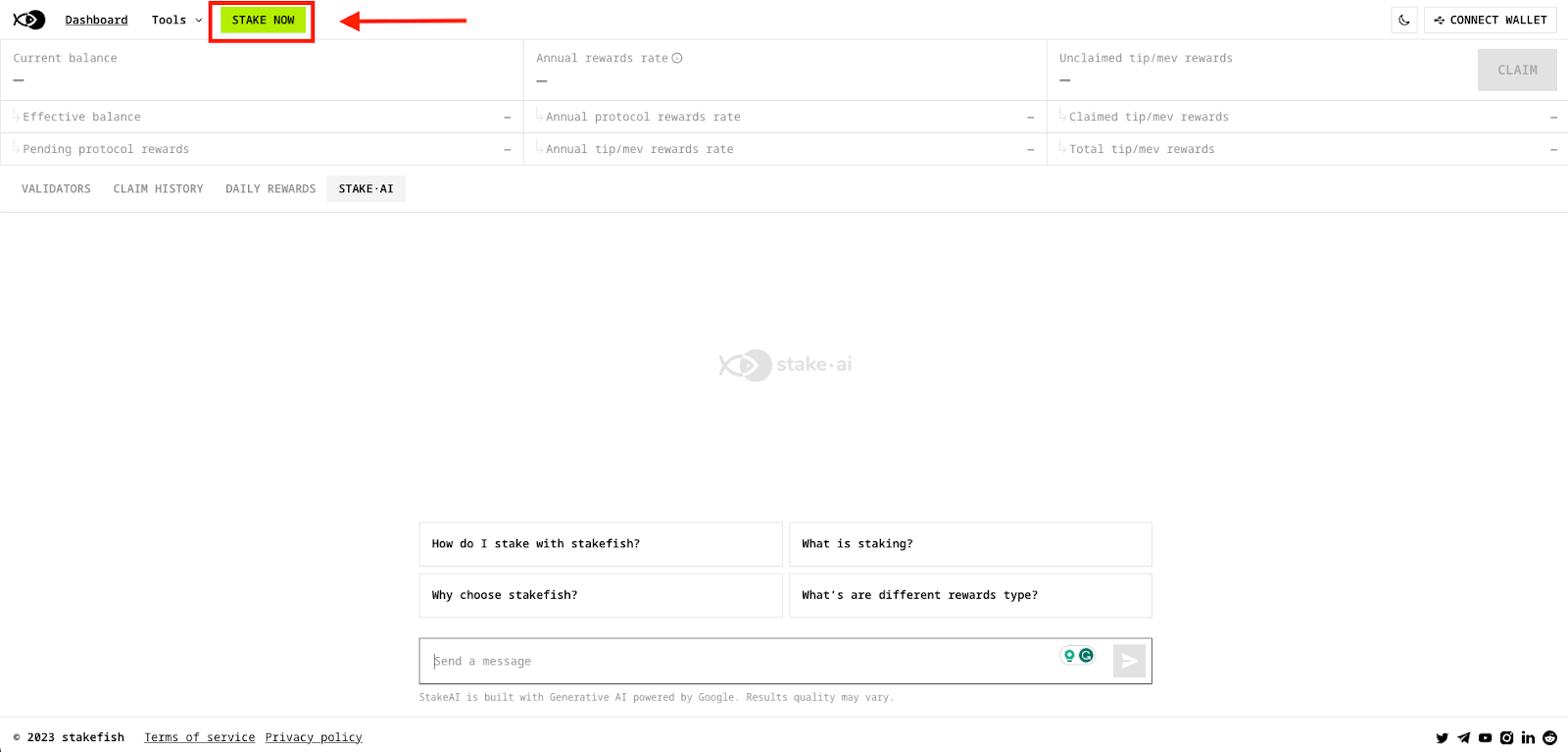Choose the 'Why choose stakefish?' prompt
Viewport: 1568px width, 752px height.
point(601,595)
